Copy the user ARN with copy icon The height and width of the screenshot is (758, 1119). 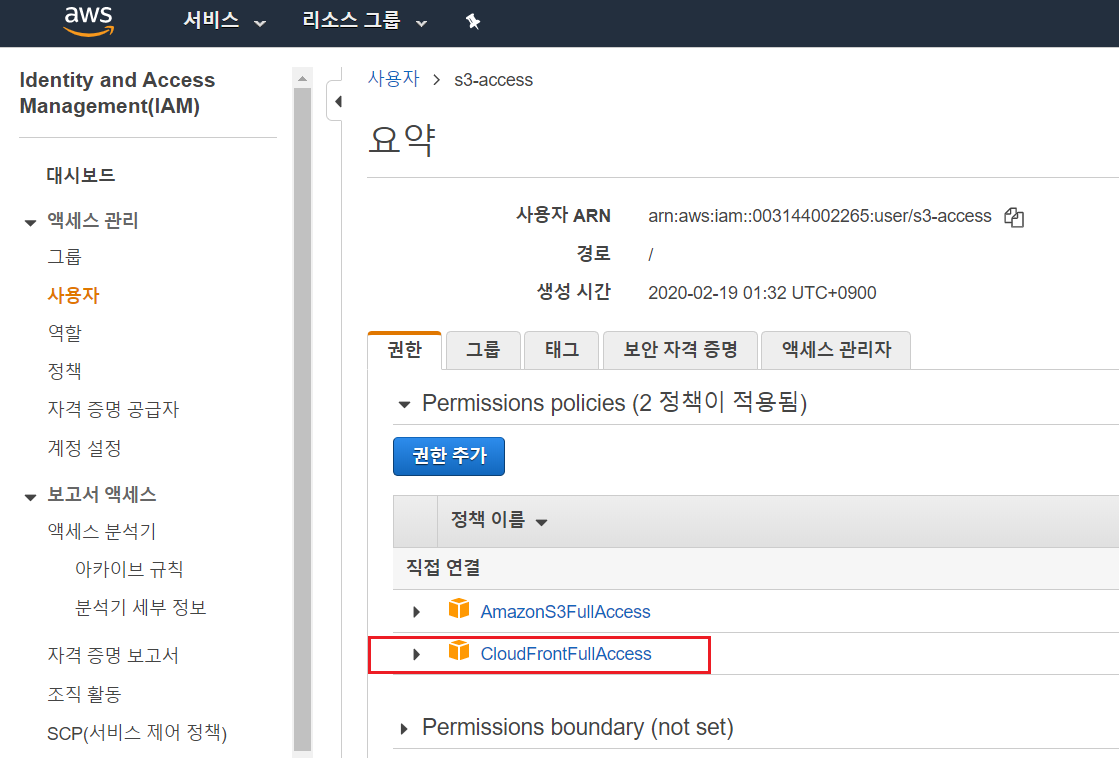(1013, 217)
